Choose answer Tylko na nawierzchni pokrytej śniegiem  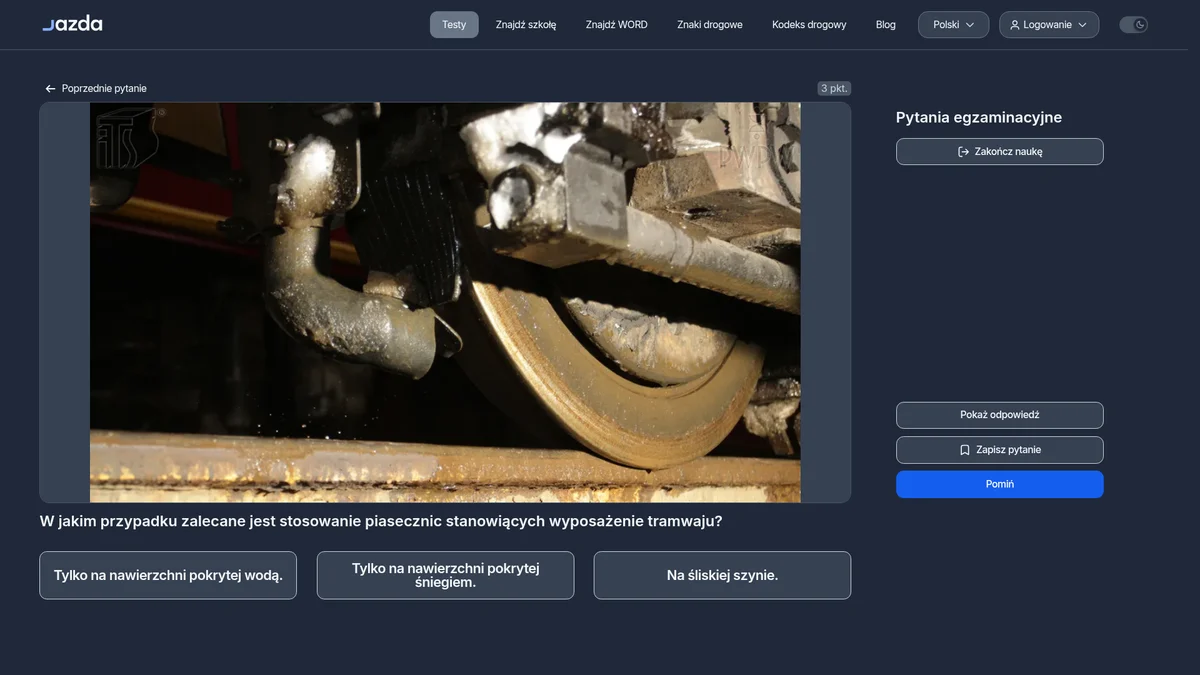click(445, 575)
